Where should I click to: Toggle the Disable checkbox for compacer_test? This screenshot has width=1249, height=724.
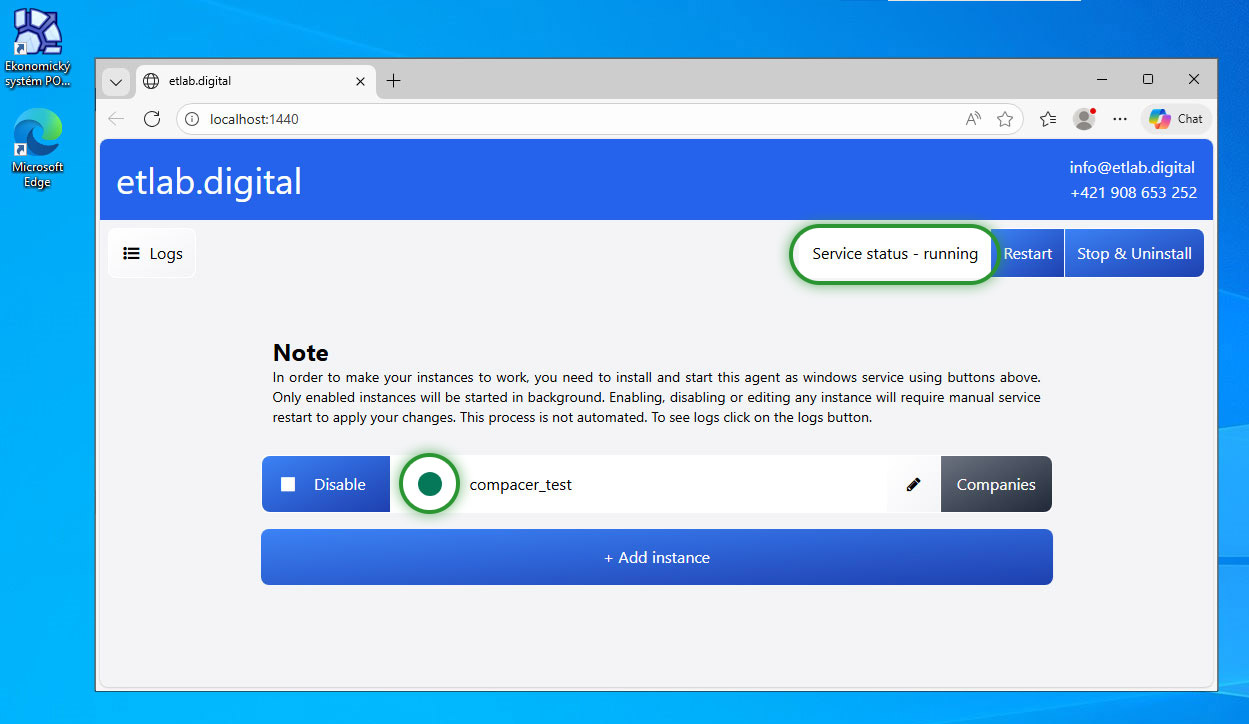click(289, 485)
